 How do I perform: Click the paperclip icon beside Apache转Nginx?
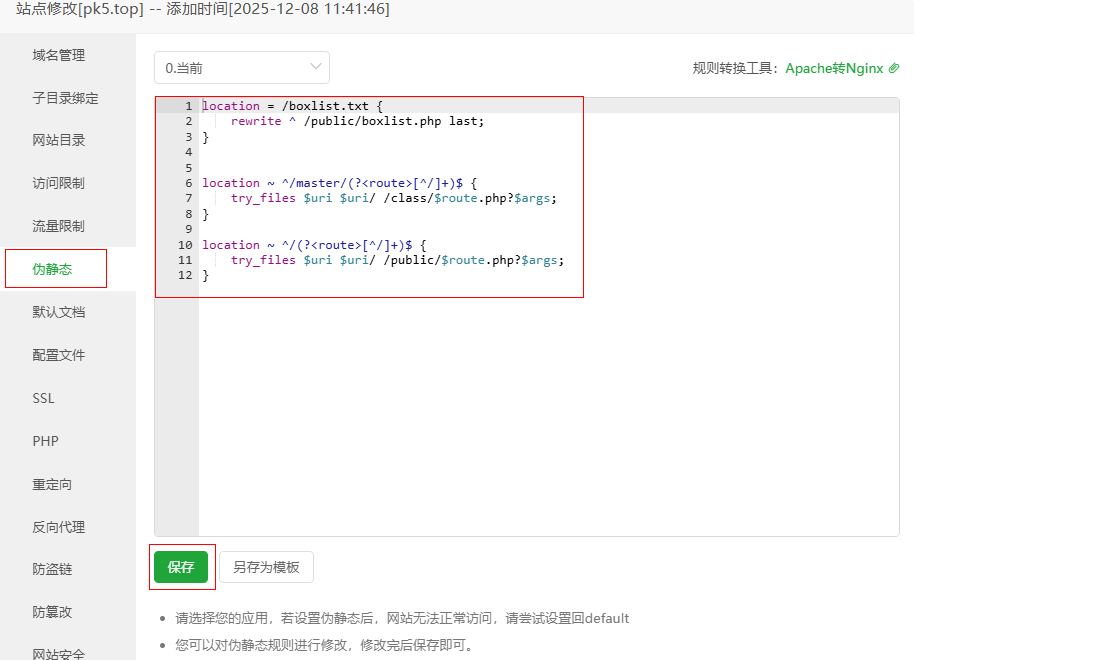(894, 68)
